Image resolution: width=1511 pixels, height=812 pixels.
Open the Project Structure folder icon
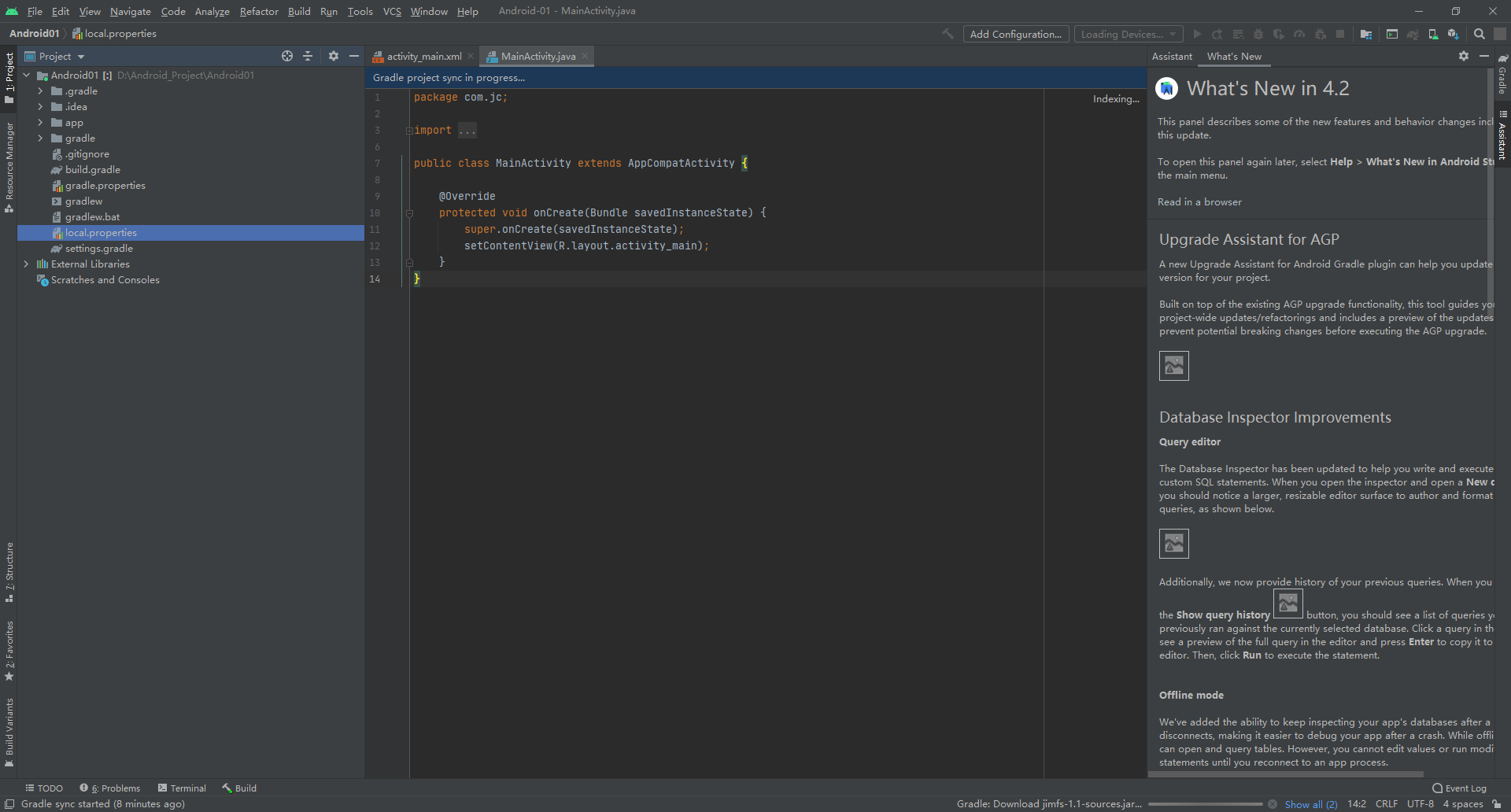[x=1366, y=34]
